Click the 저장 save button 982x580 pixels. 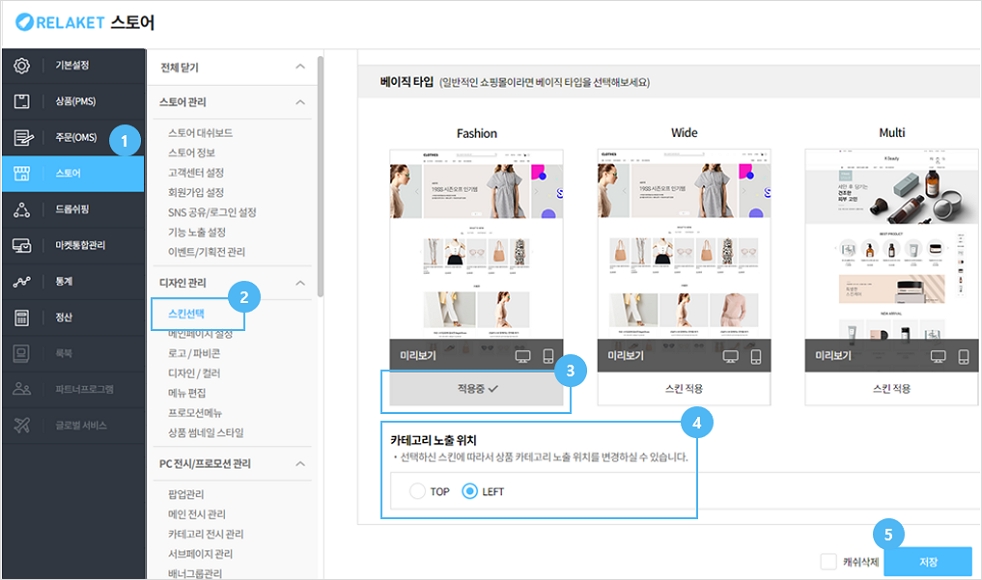point(927,562)
